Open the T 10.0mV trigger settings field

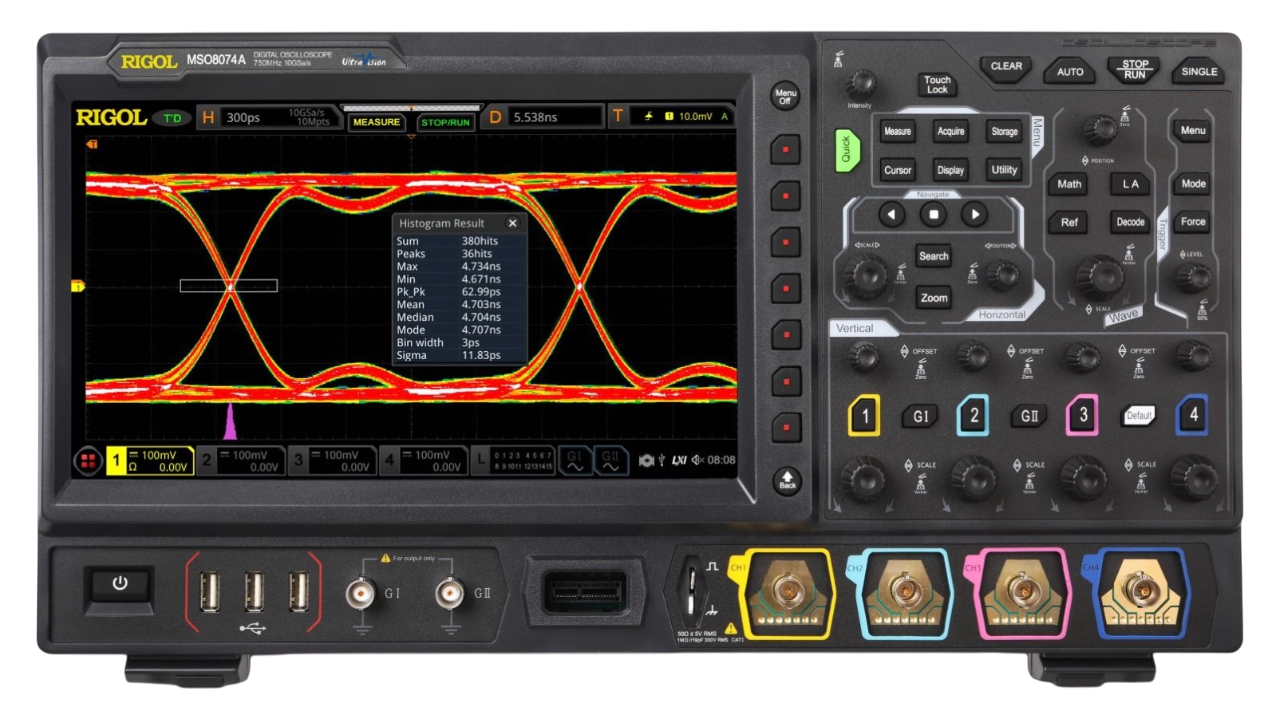pos(671,117)
